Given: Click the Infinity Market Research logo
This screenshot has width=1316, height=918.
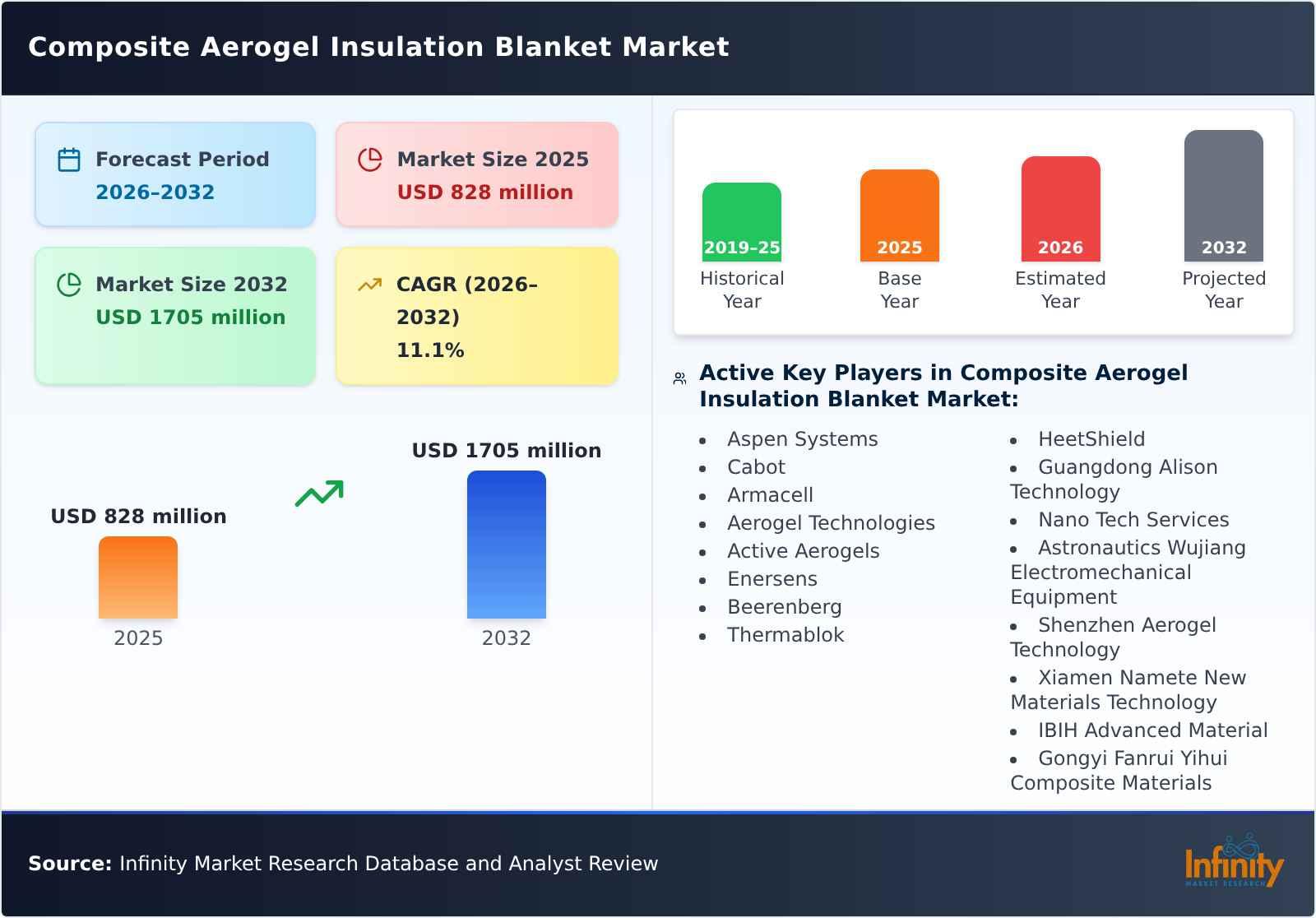Looking at the screenshot, I should [x=1233, y=863].
